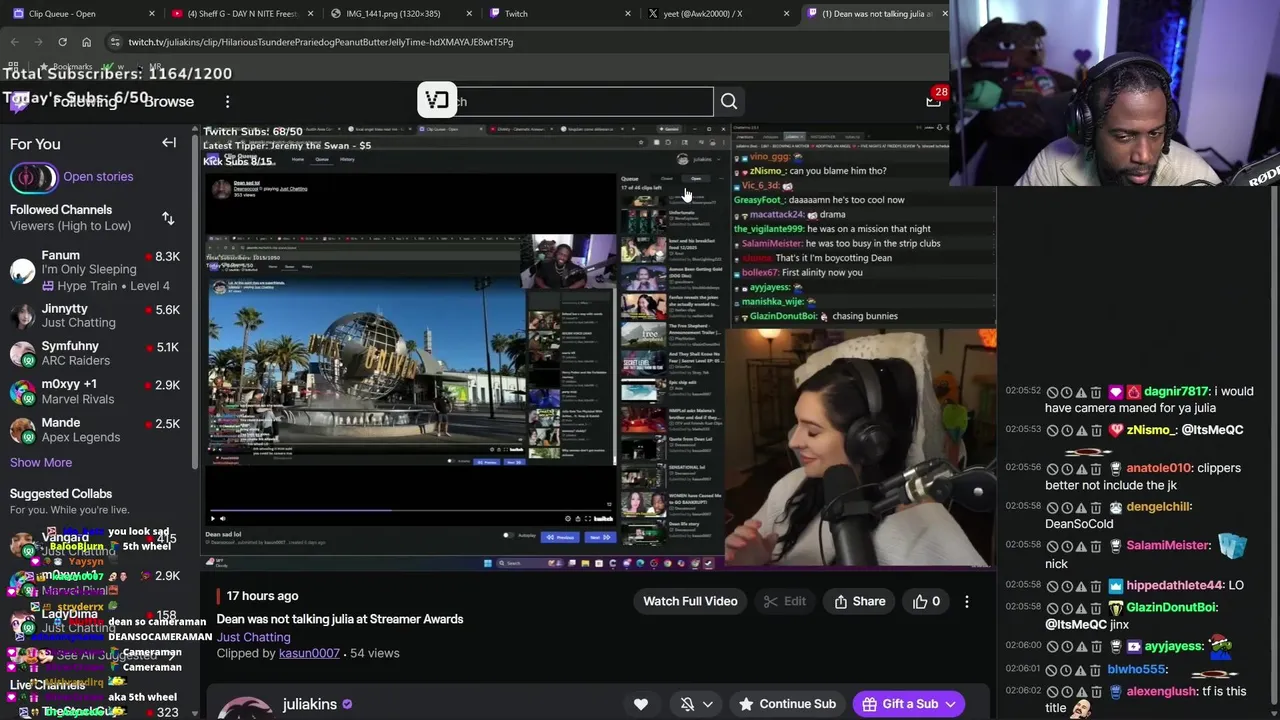
Task: Open the Following page
Action: [x=85, y=101]
